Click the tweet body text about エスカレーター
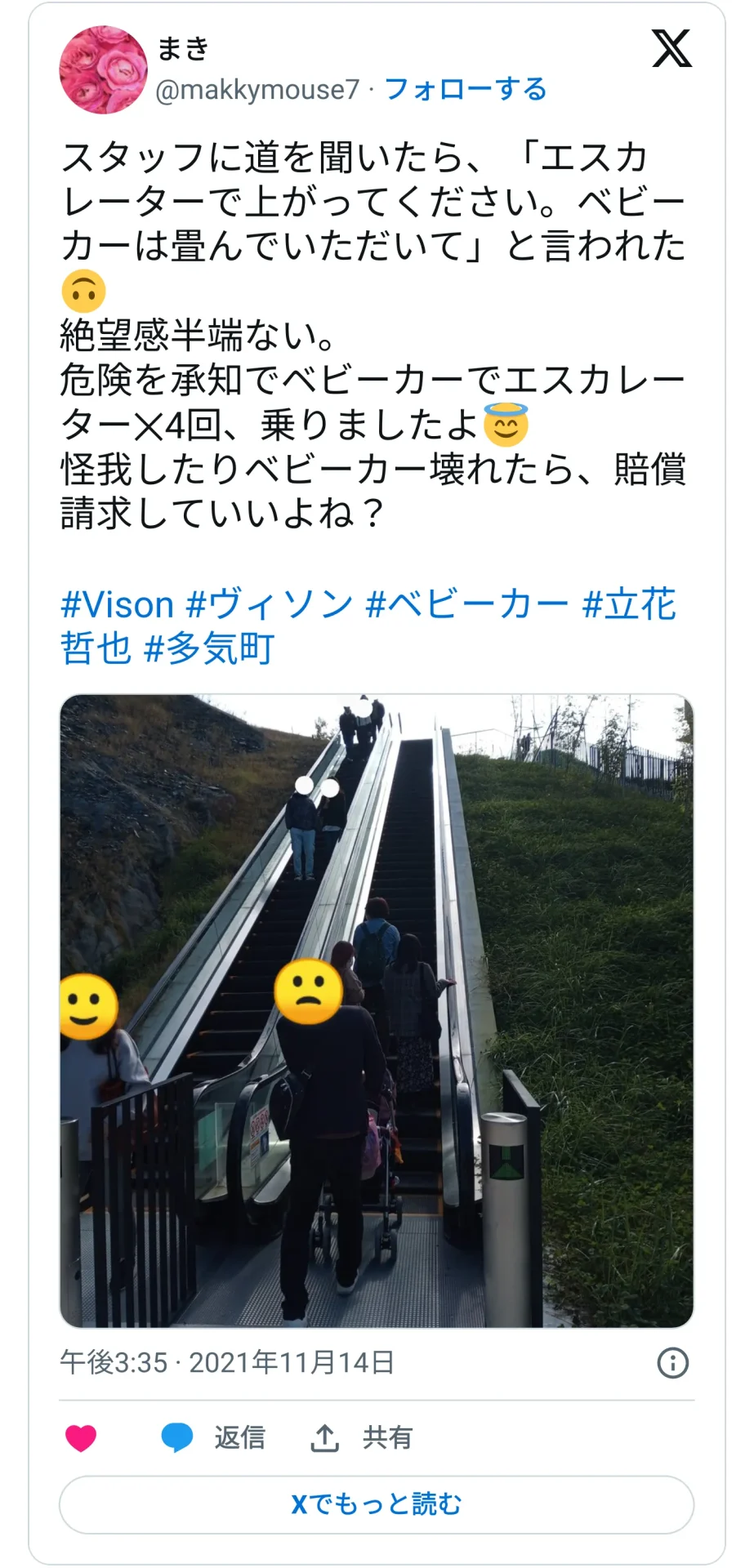The width and height of the screenshot is (754, 1568). [x=374, y=335]
